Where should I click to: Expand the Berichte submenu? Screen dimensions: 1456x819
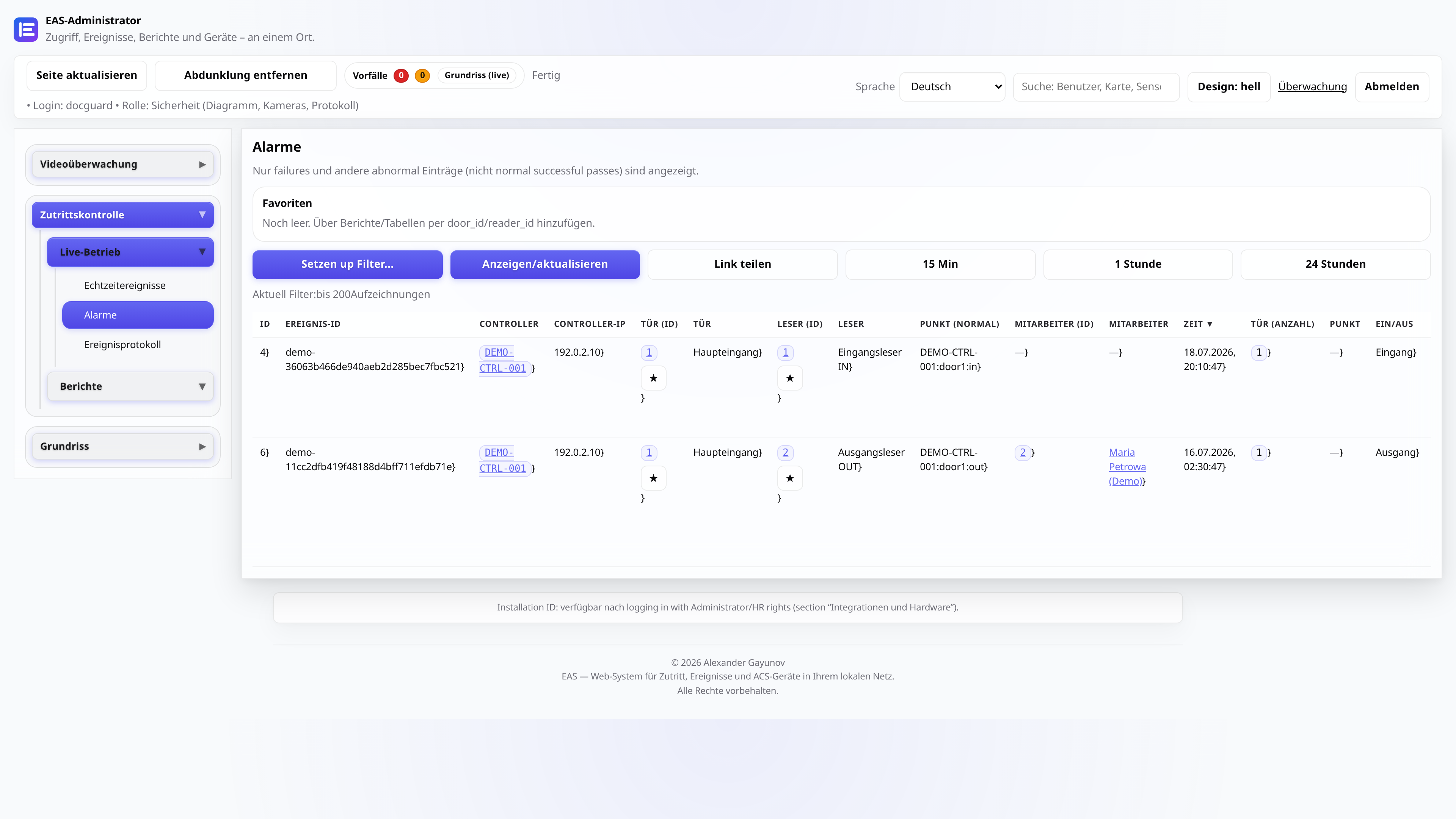click(x=130, y=387)
